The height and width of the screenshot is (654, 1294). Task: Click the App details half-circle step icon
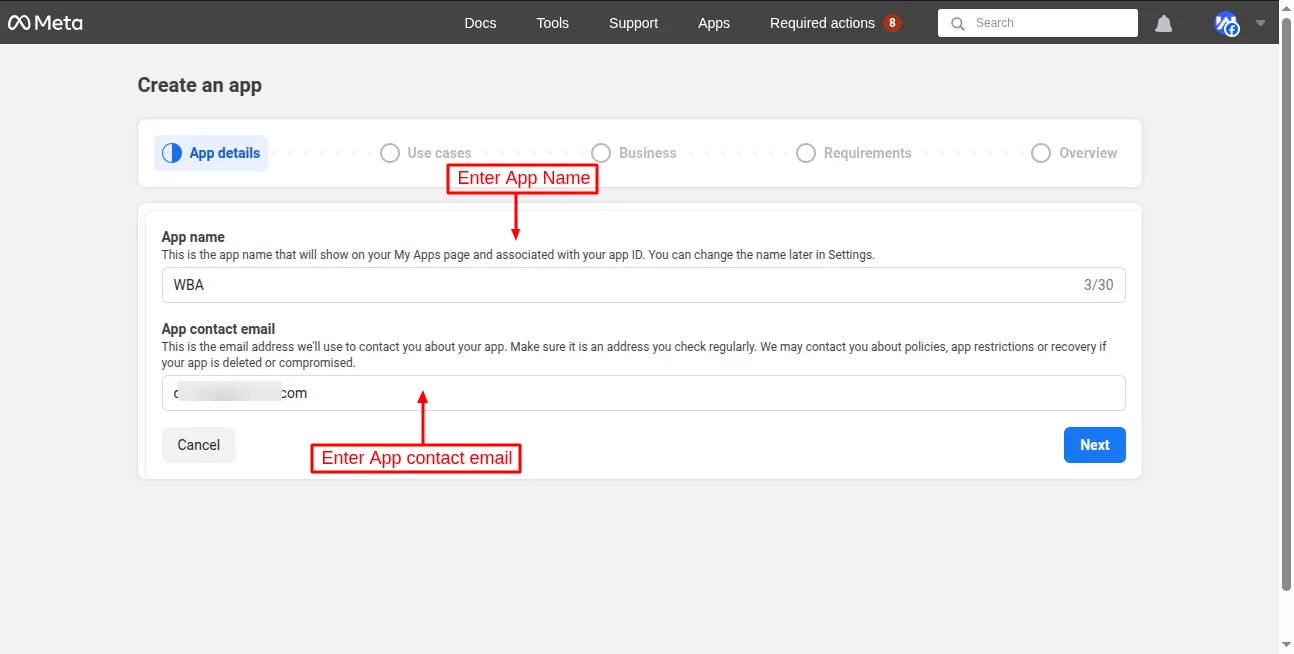point(172,153)
